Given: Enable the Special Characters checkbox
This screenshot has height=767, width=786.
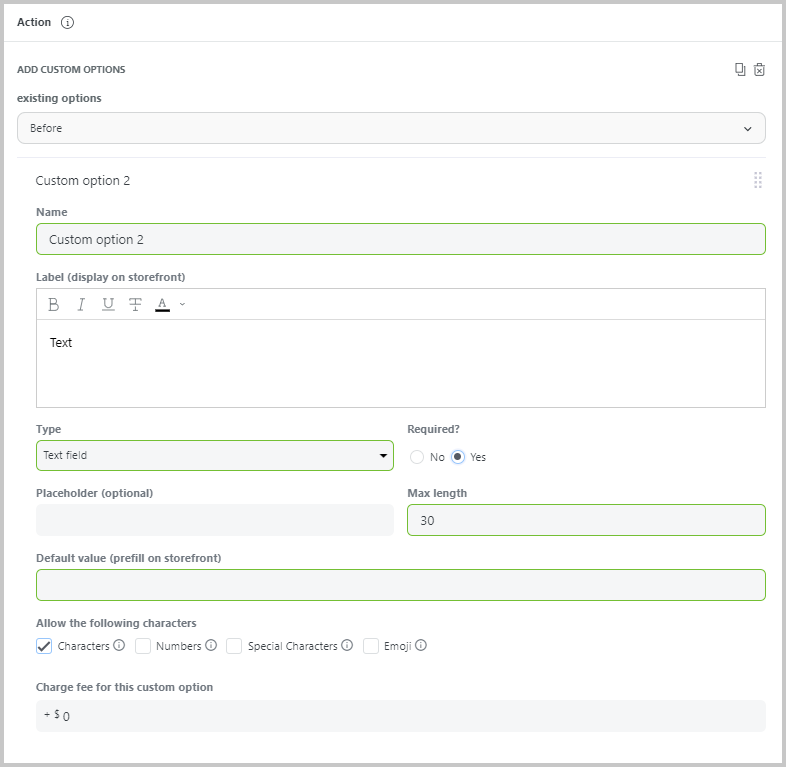Looking at the screenshot, I should (x=234, y=646).
